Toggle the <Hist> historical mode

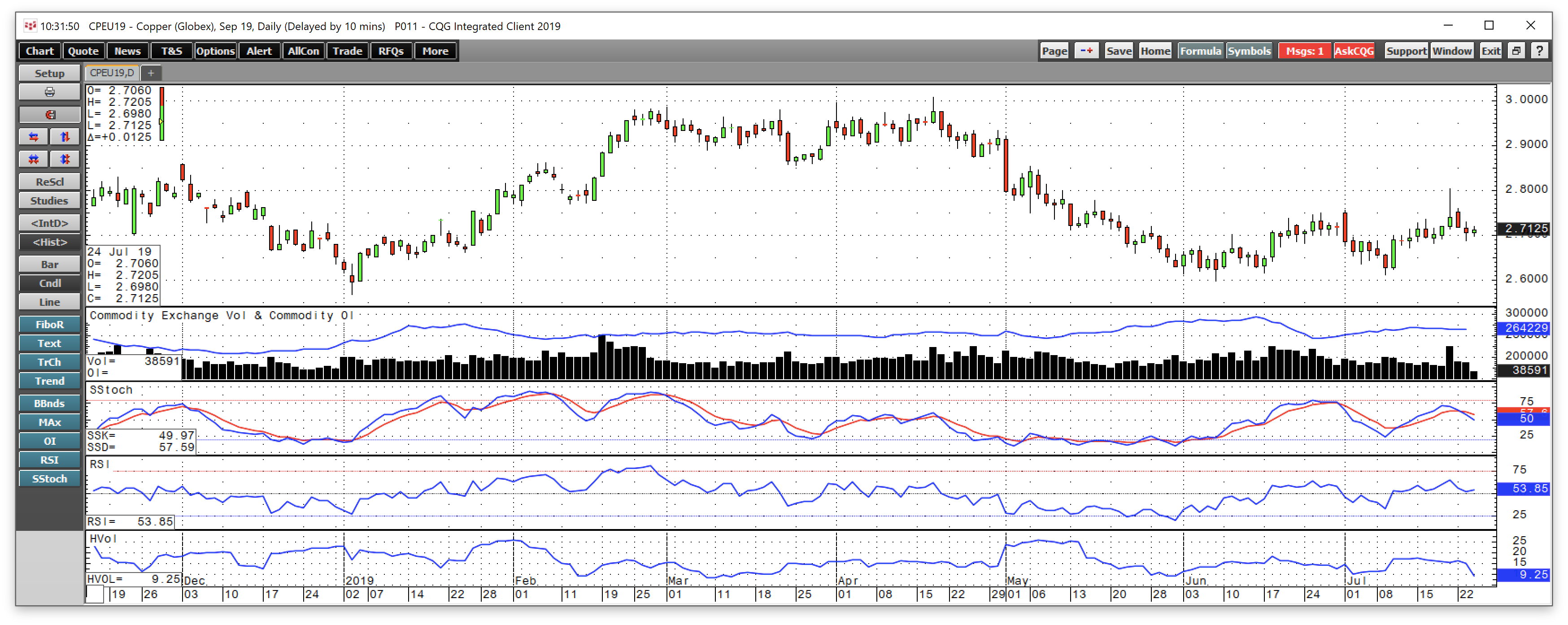click(49, 242)
